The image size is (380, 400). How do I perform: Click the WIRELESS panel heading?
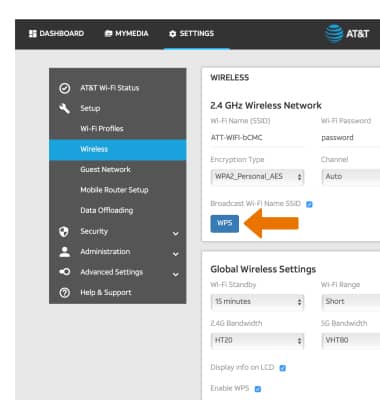click(x=230, y=77)
